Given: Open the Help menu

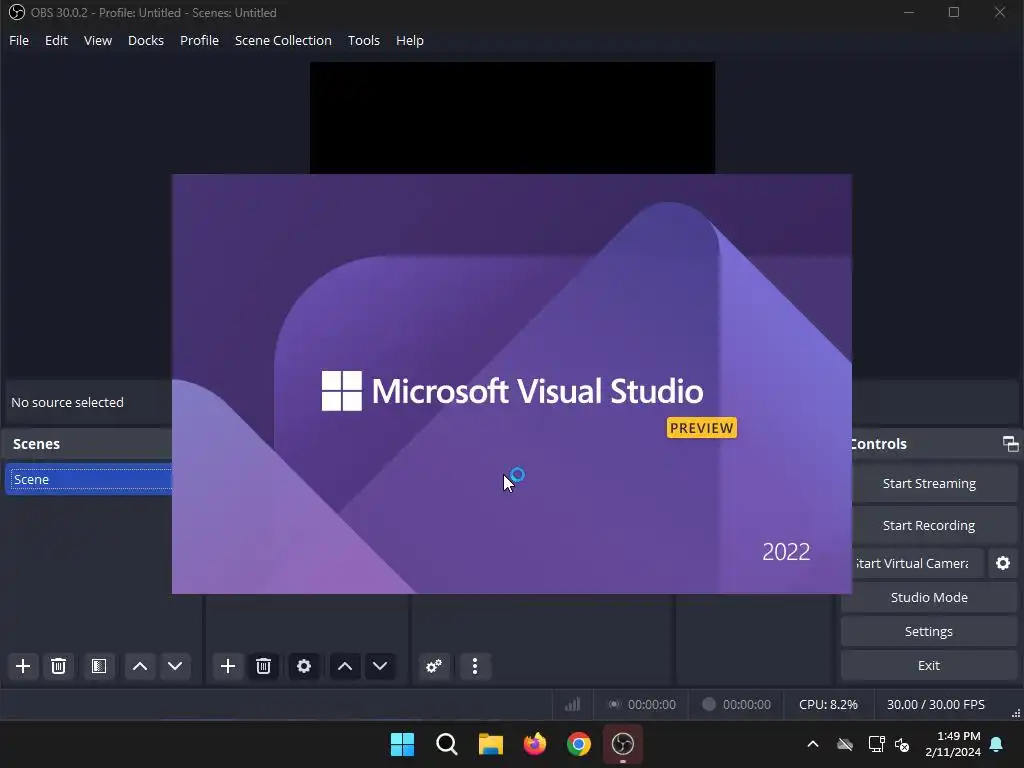Looking at the screenshot, I should point(409,40).
